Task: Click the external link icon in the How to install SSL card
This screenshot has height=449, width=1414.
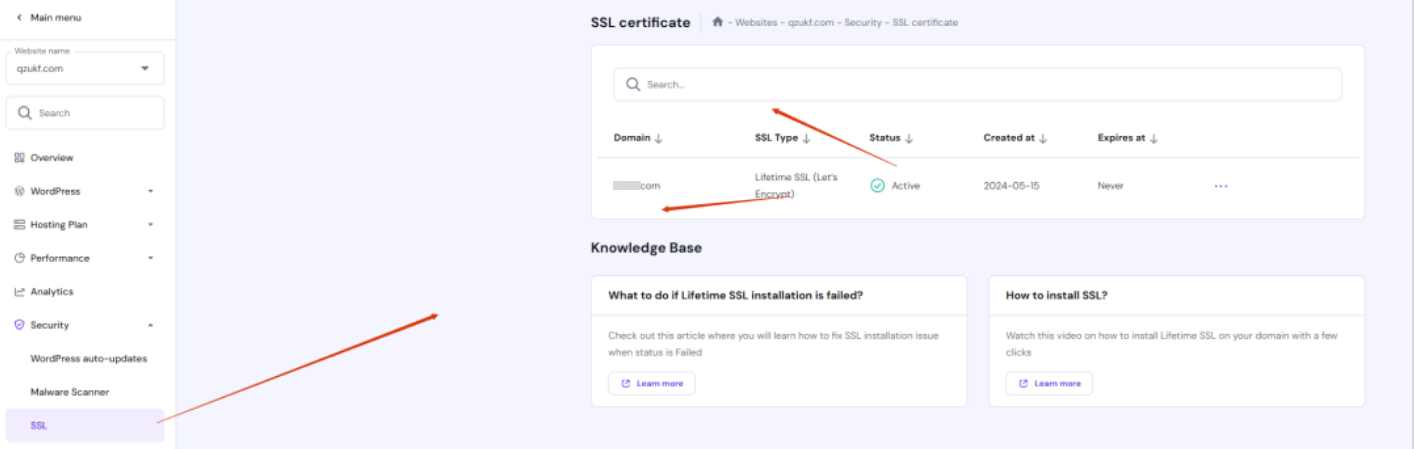Action: [x=1023, y=383]
